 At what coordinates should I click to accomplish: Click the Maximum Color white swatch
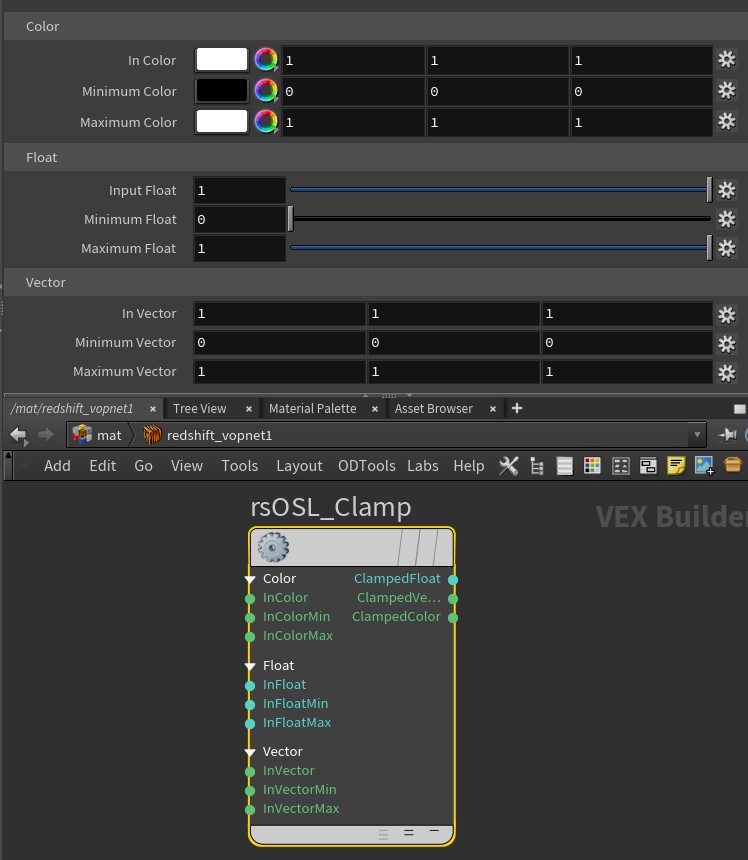coord(222,122)
